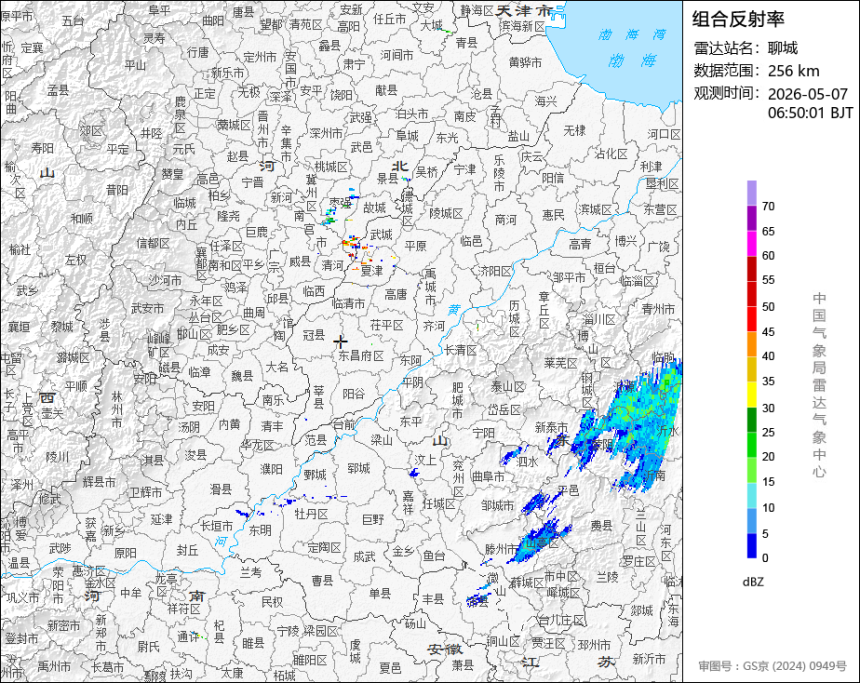Click the 冠县 map label
The image size is (860, 683).
click(x=314, y=334)
